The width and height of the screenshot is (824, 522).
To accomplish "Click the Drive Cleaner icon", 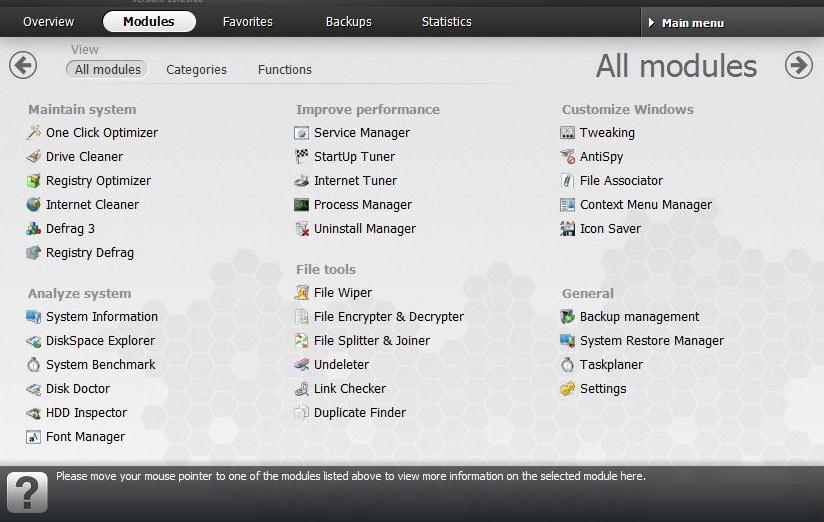I will (x=34, y=156).
